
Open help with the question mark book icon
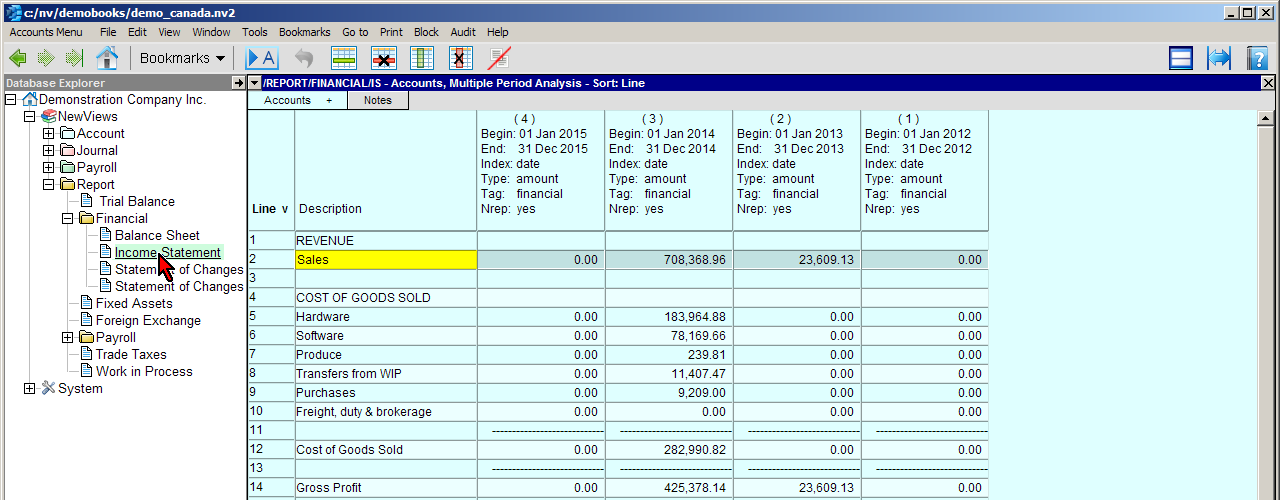pyautogui.click(x=1257, y=58)
